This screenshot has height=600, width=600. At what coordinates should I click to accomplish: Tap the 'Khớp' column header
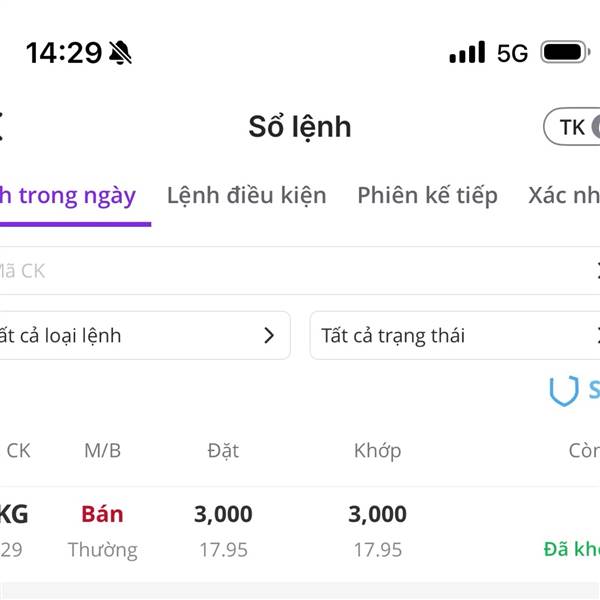(377, 451)
